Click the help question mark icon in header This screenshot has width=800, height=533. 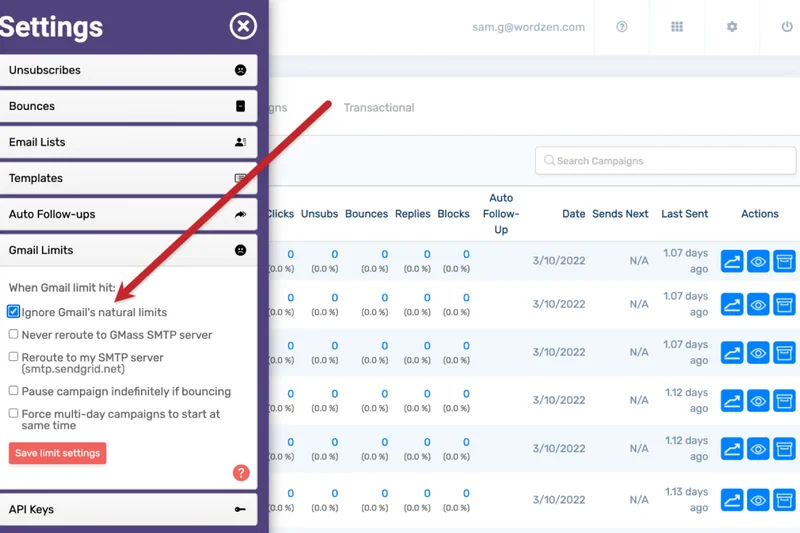[x=622, y=27]
